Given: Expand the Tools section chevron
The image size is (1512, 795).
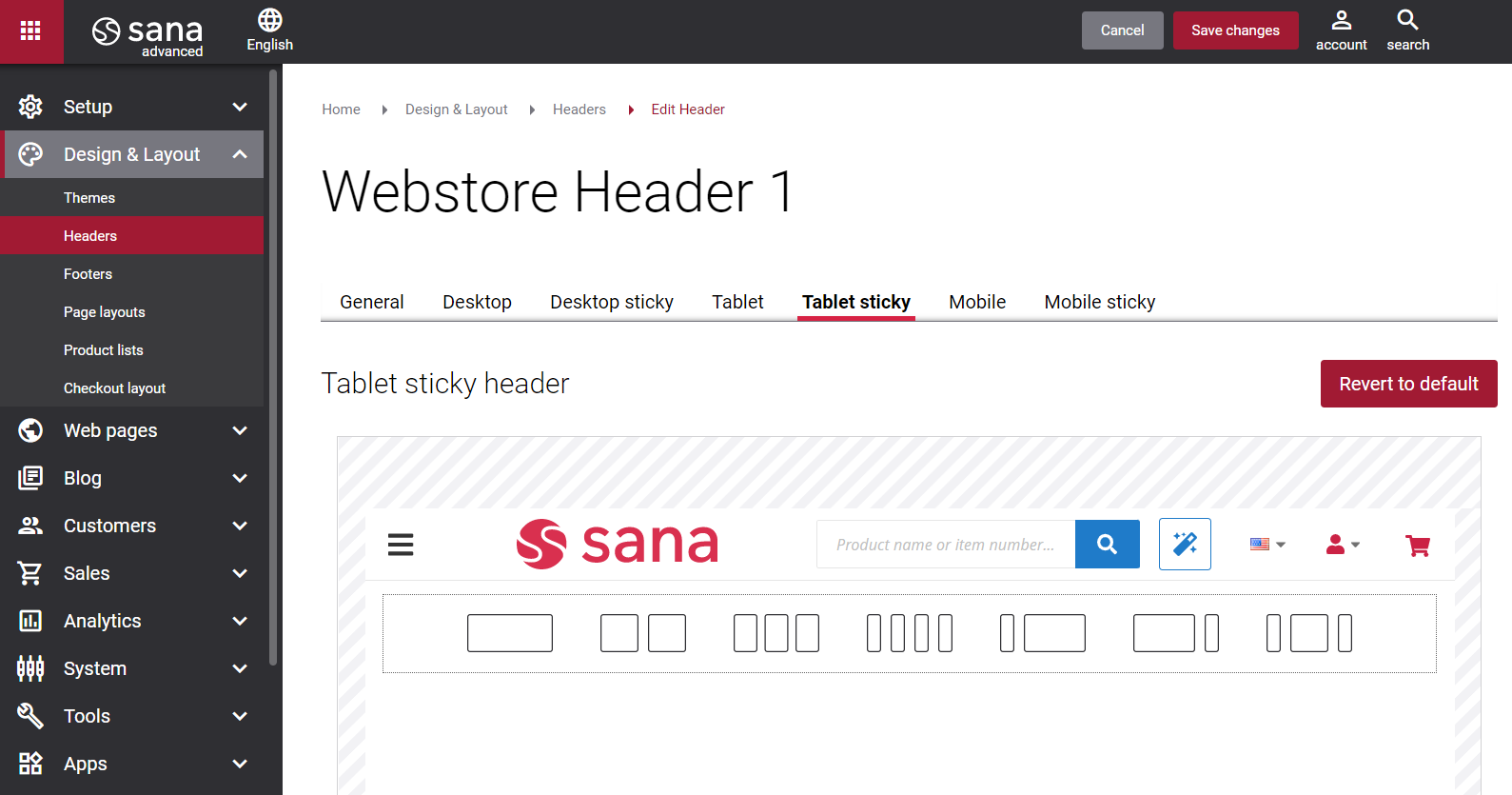Looking at the screenshot, I should pos(240,716).
